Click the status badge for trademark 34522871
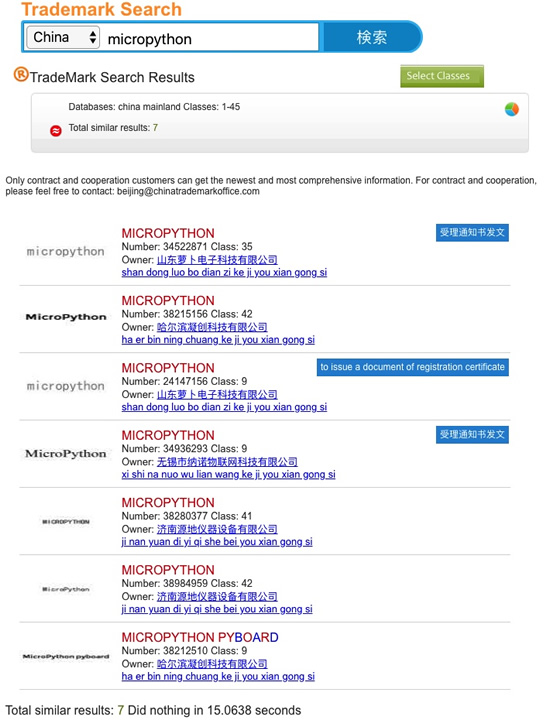550x724 pixels. point(472,233)
